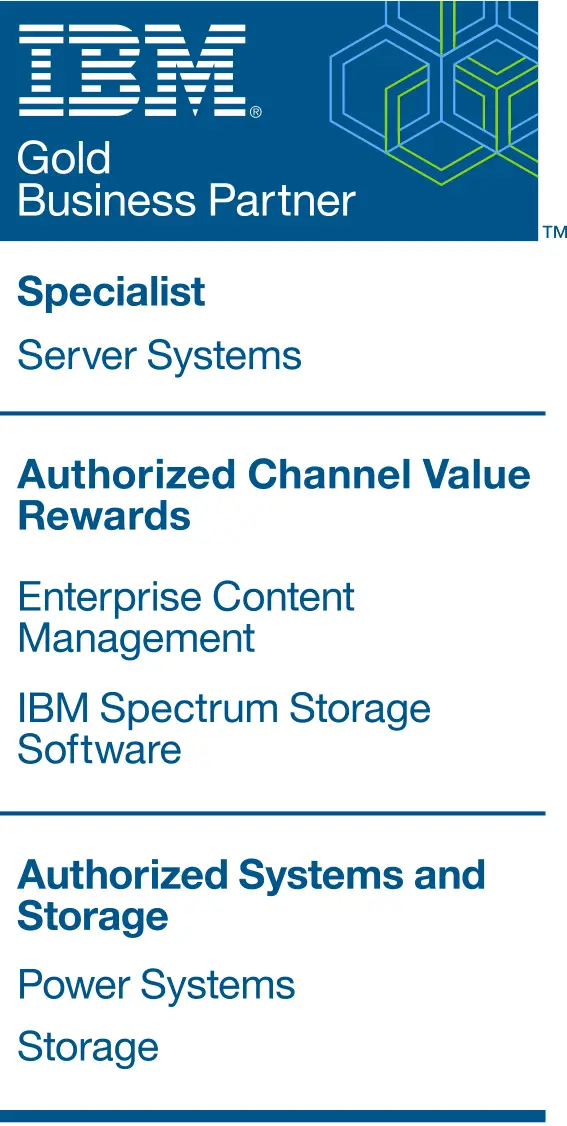Click the thick blue bottom bar

coord(273,1116)
